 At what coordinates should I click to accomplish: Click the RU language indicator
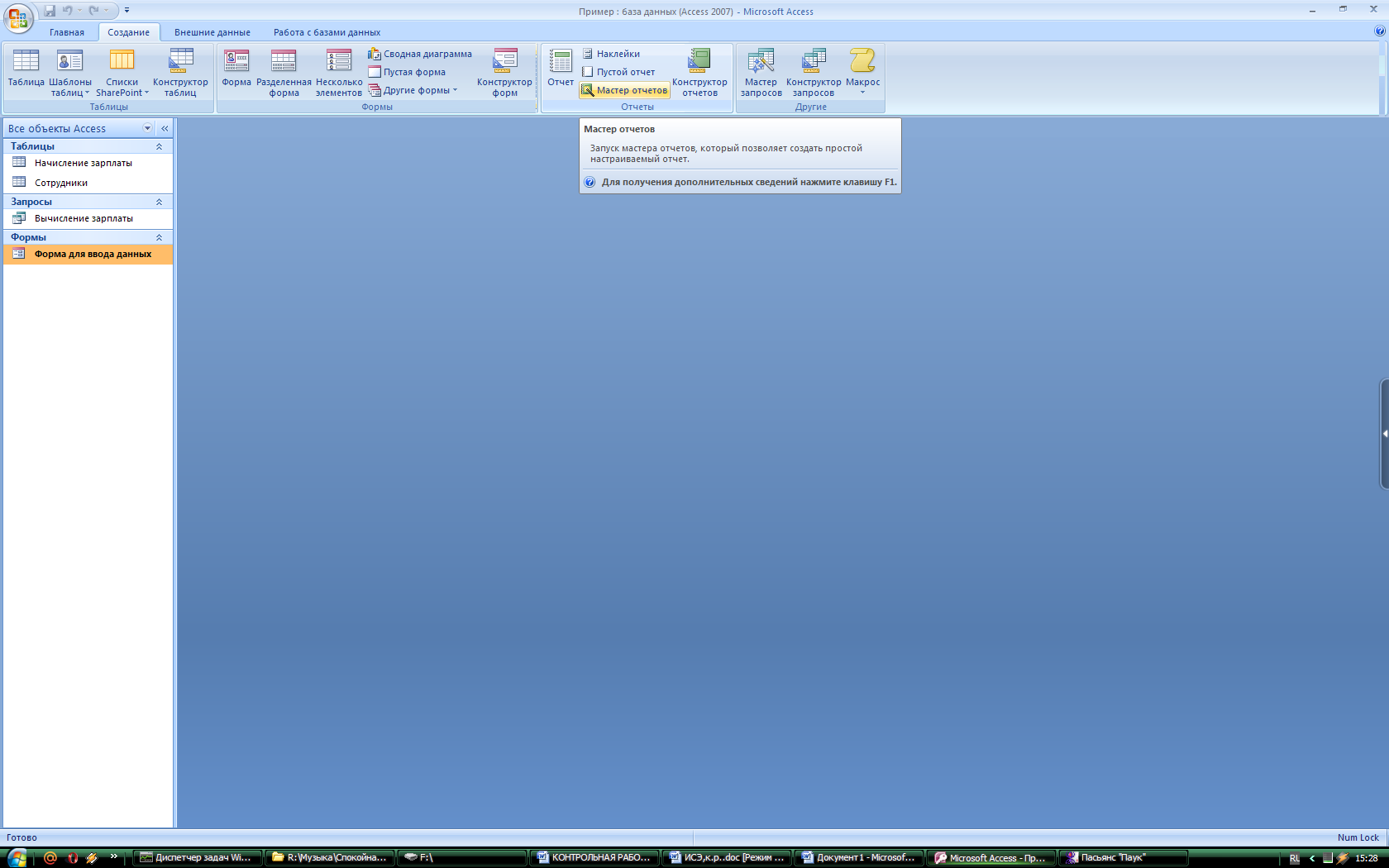tap(1295, 858)
